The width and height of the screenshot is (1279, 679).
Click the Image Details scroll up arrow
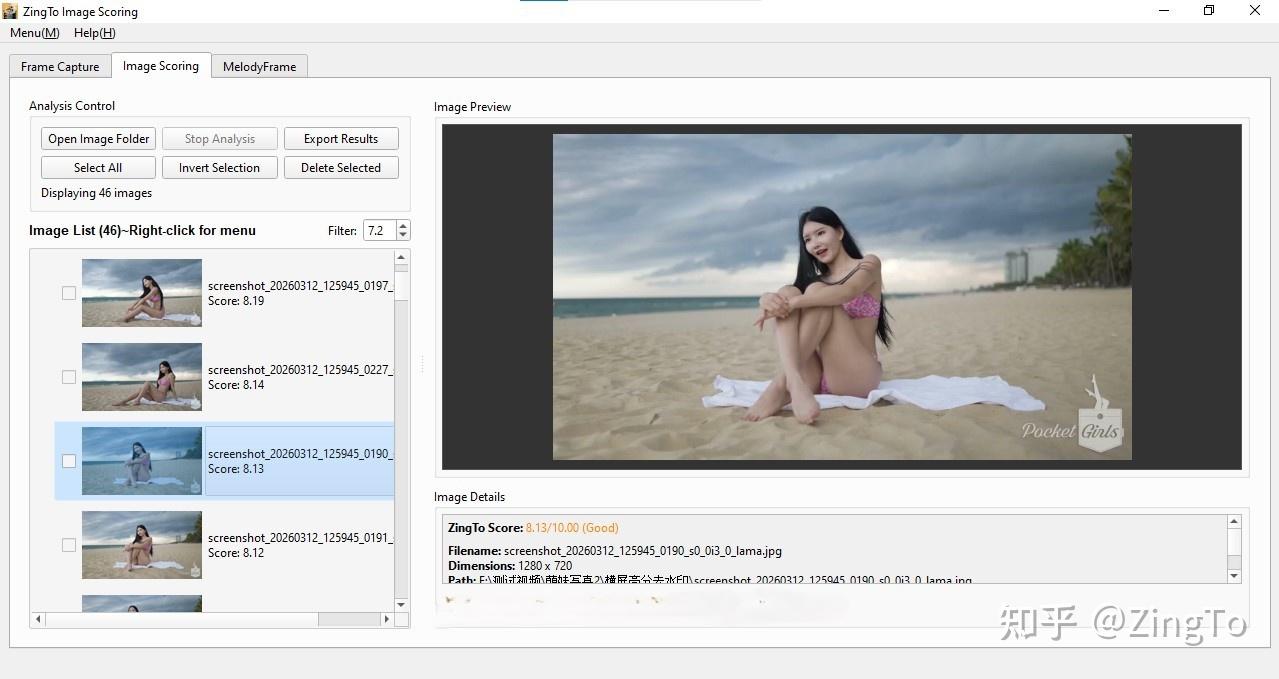click(x=1234, y=522)
